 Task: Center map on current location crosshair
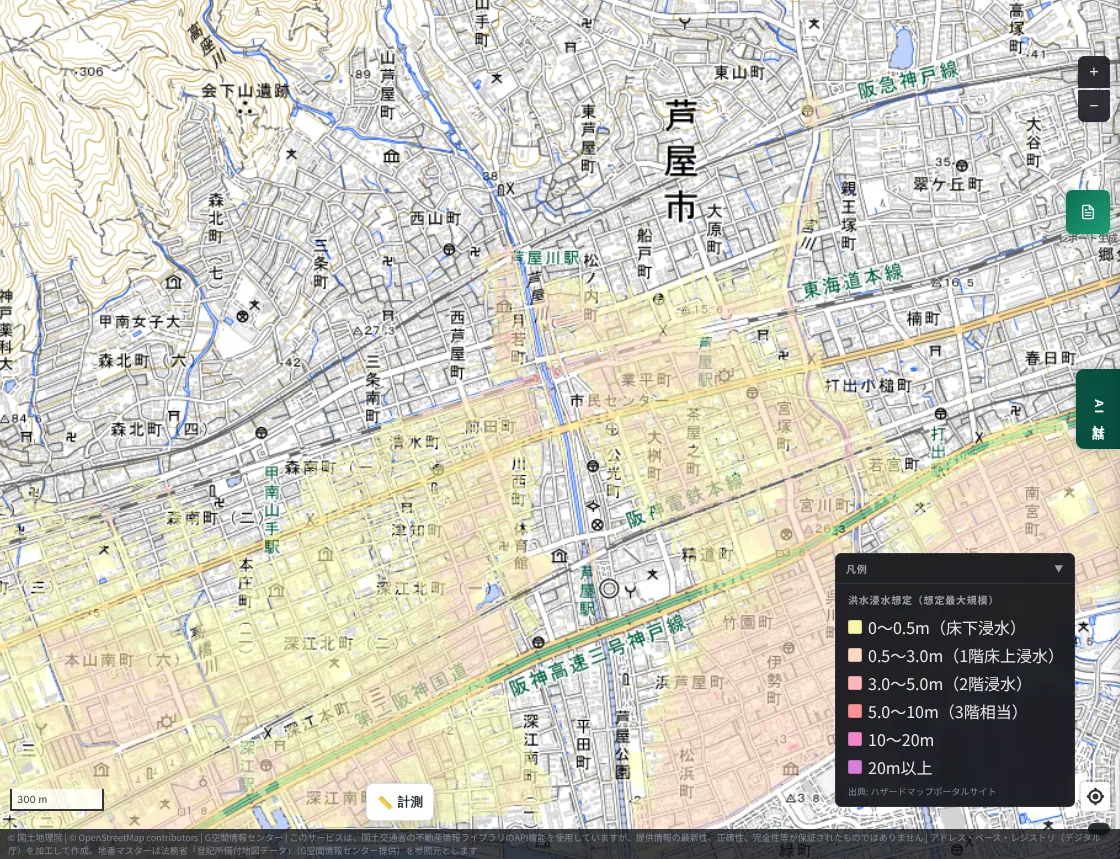tap(1095, 796)
